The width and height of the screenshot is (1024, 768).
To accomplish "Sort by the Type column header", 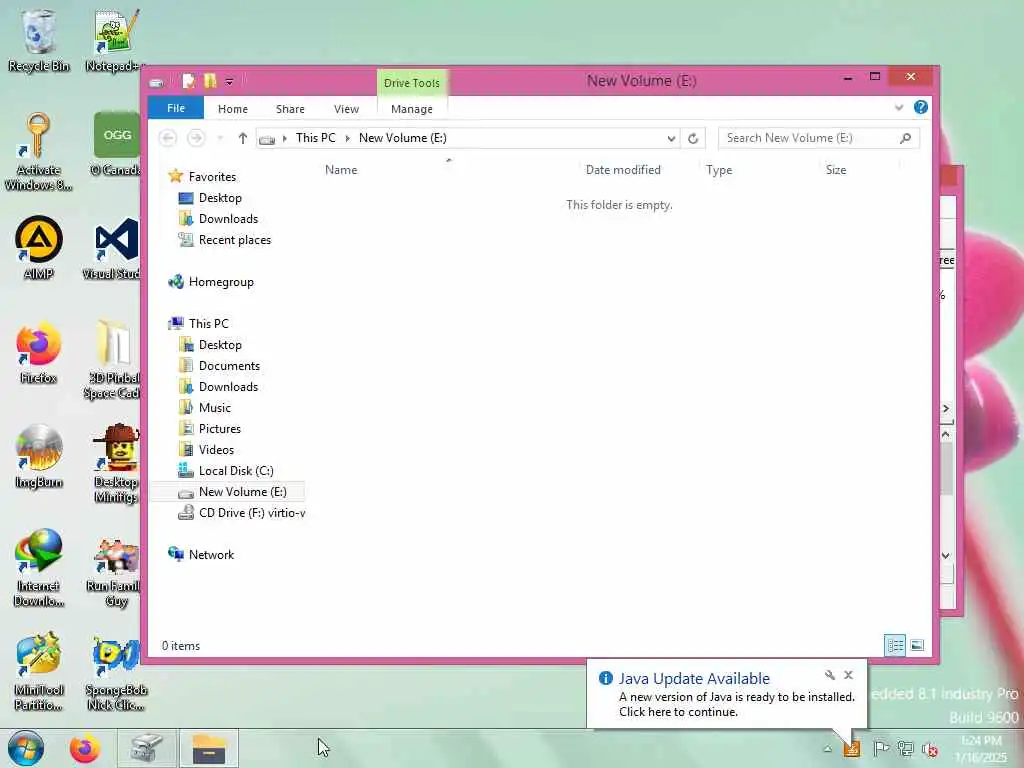I will [x=718, y=170].
